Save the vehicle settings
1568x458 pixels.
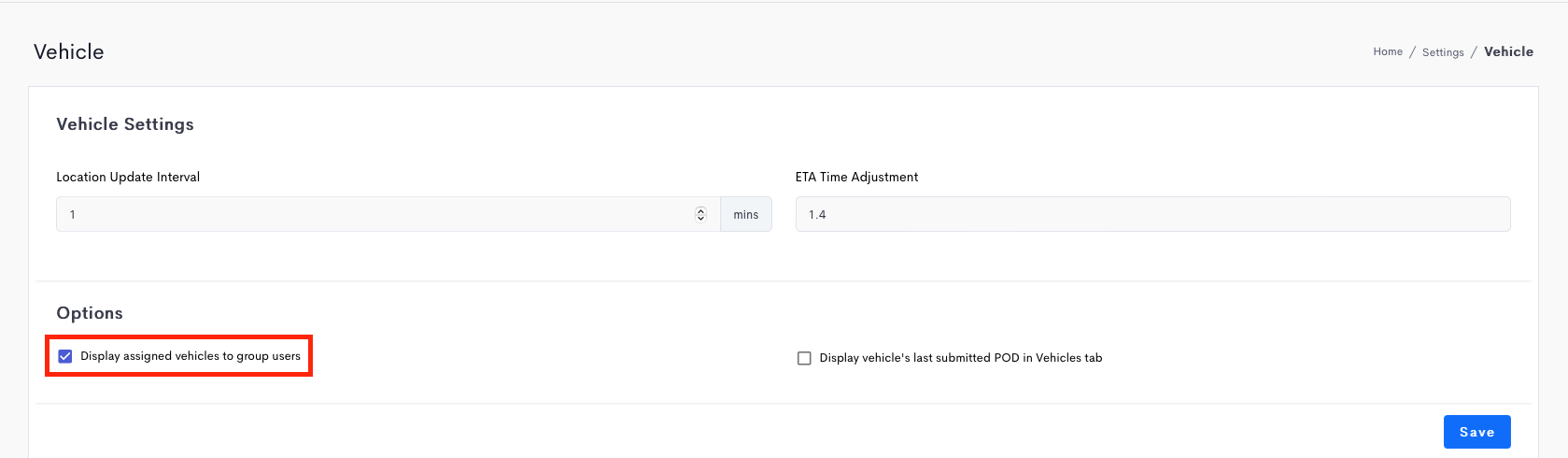(x=1477, y=432)
